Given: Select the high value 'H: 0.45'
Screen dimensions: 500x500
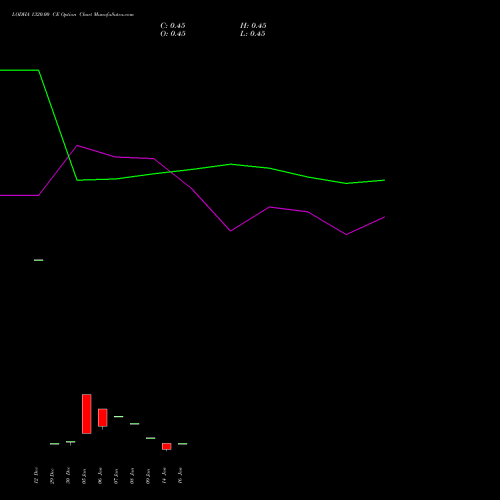Looking at the screenshot, I should [x=253, y=26].
